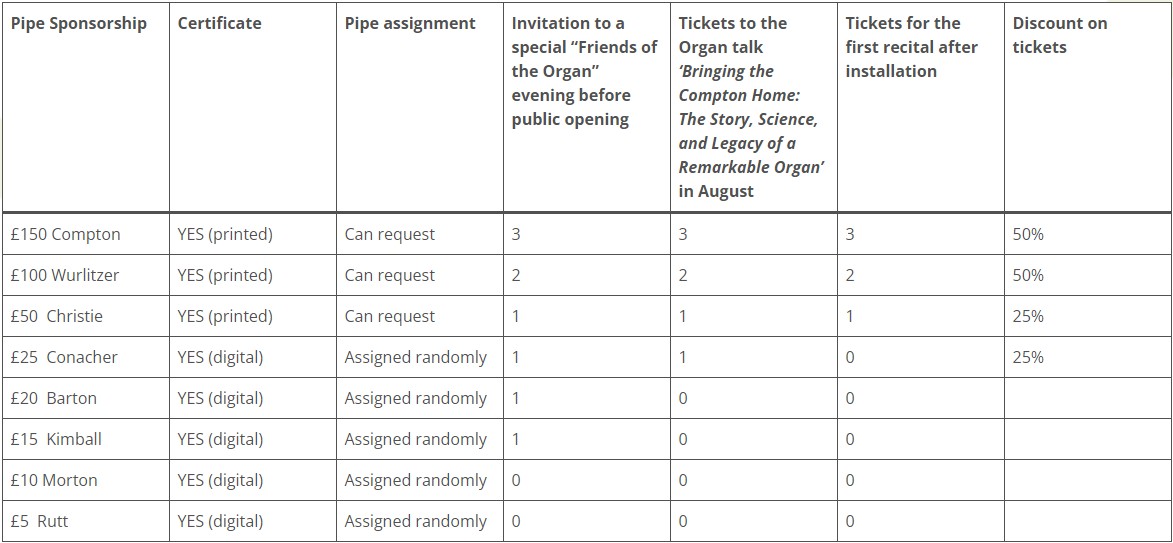
Task: Select the "£10 Morton" sponsorship cell
Action: 54,480
